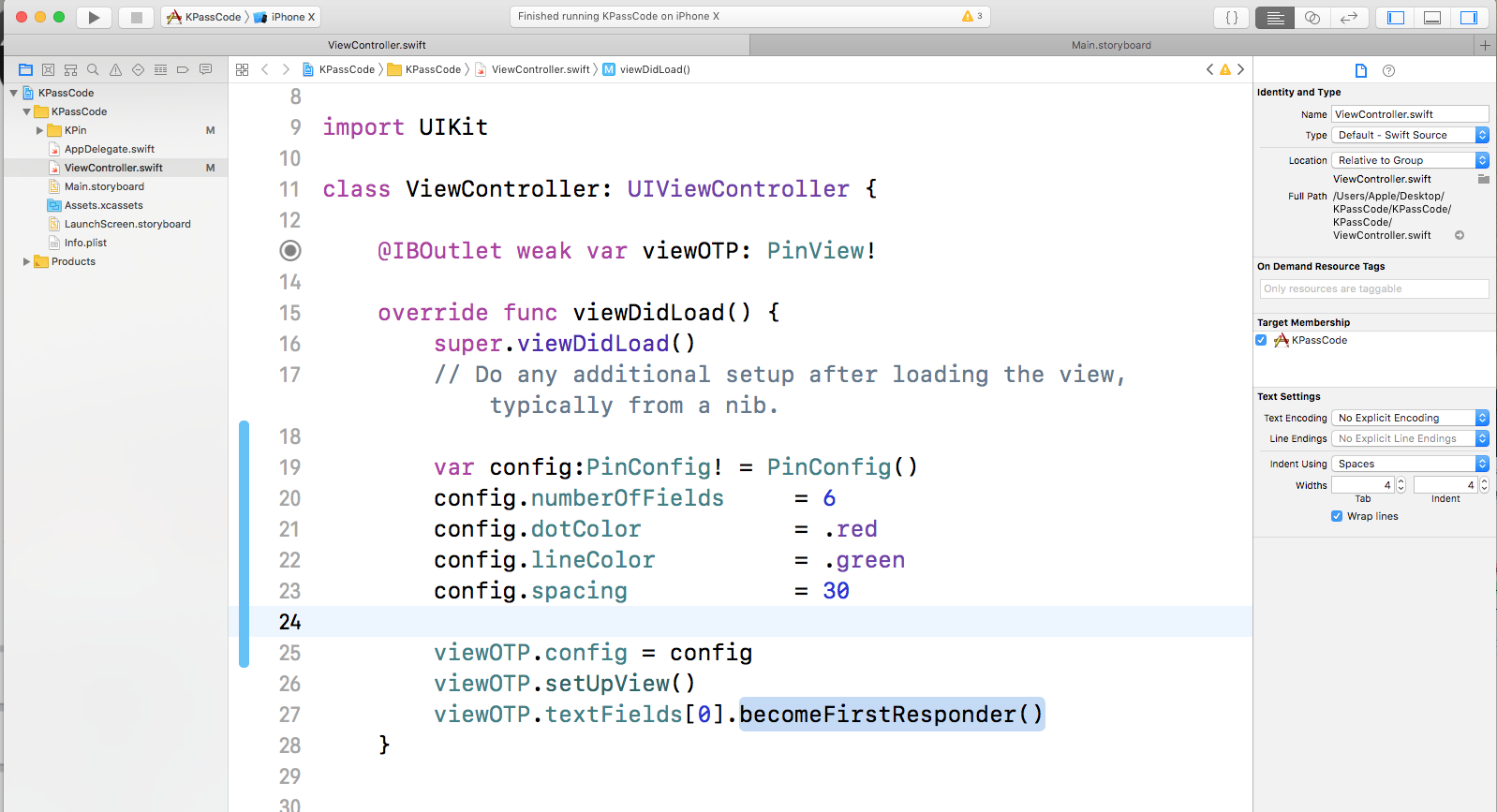This screenshot has width=1497, height=812.
Task: Open the Text Encoding dropdown
Action: coord(1410,418)
